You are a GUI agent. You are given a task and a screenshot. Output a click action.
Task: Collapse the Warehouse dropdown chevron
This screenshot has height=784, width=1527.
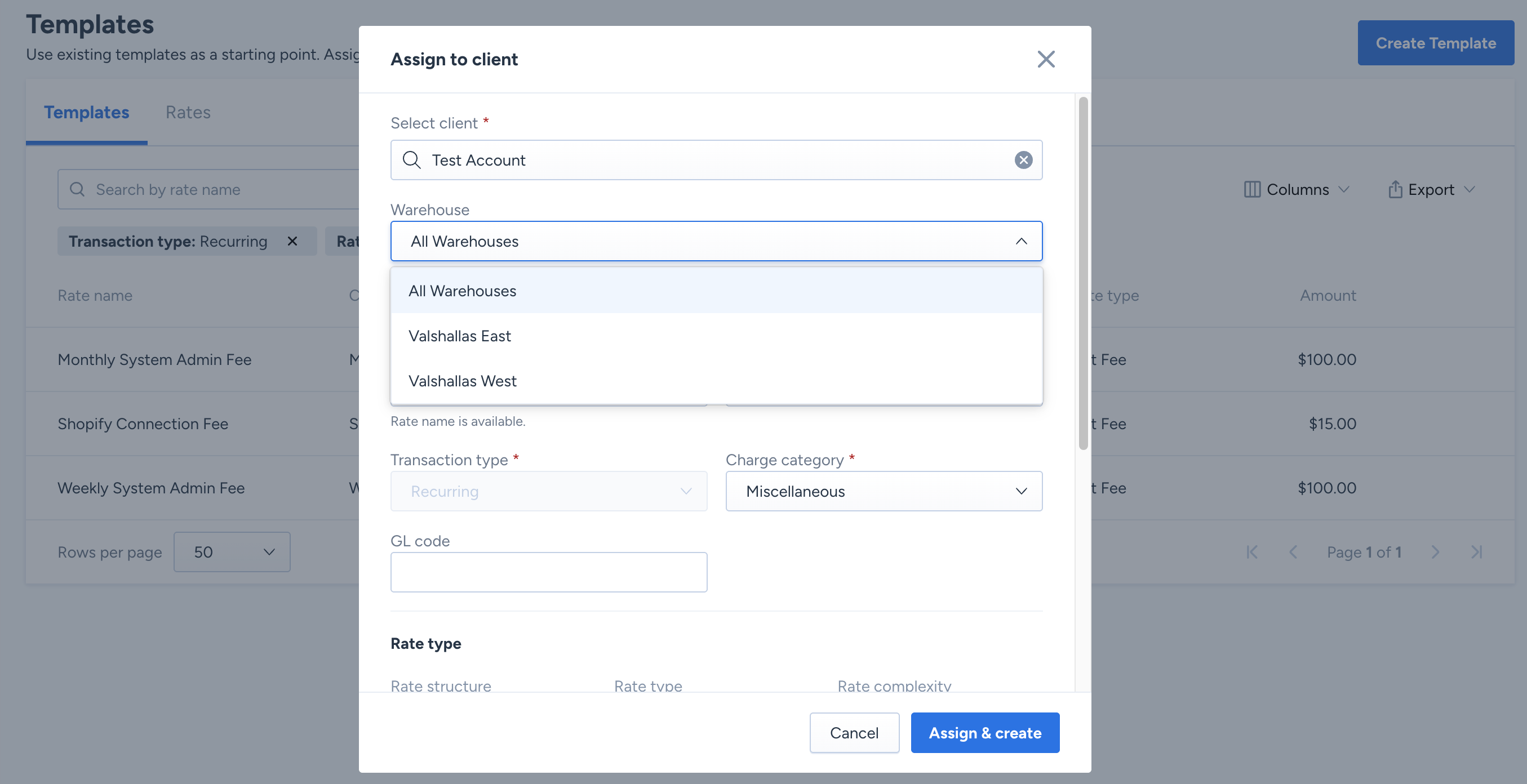(1021, 241)
